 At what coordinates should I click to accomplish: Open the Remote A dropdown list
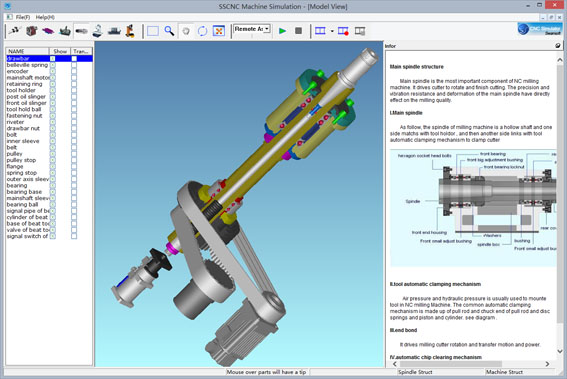pyautogui.click(x=252, y=29)
